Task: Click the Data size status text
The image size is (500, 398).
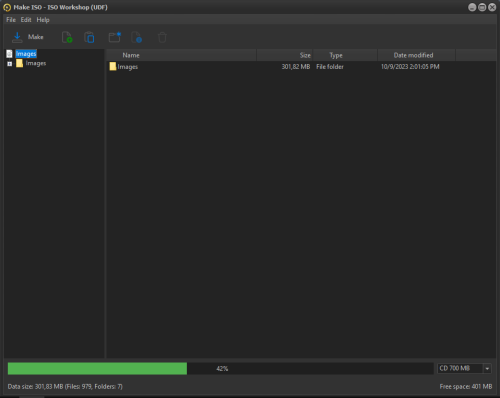Action: click(65, 387)
